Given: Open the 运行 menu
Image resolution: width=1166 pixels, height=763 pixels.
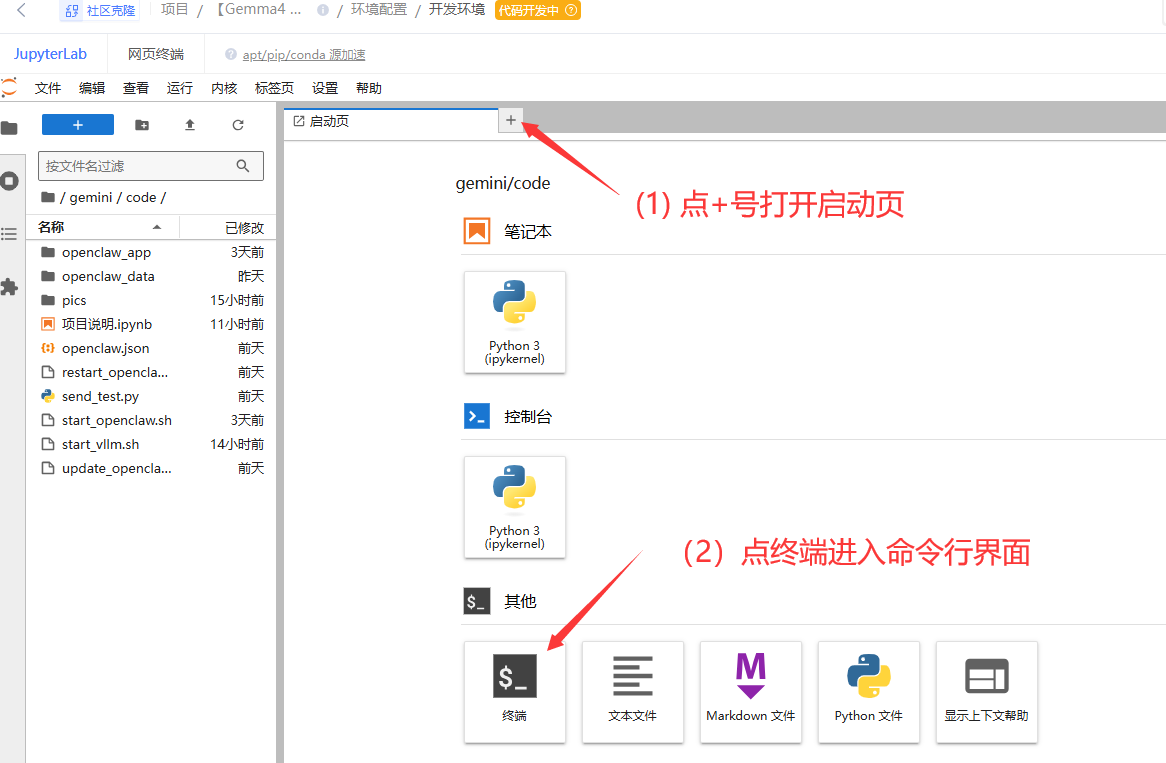Looking at the screenshot, I should point(179,88).
